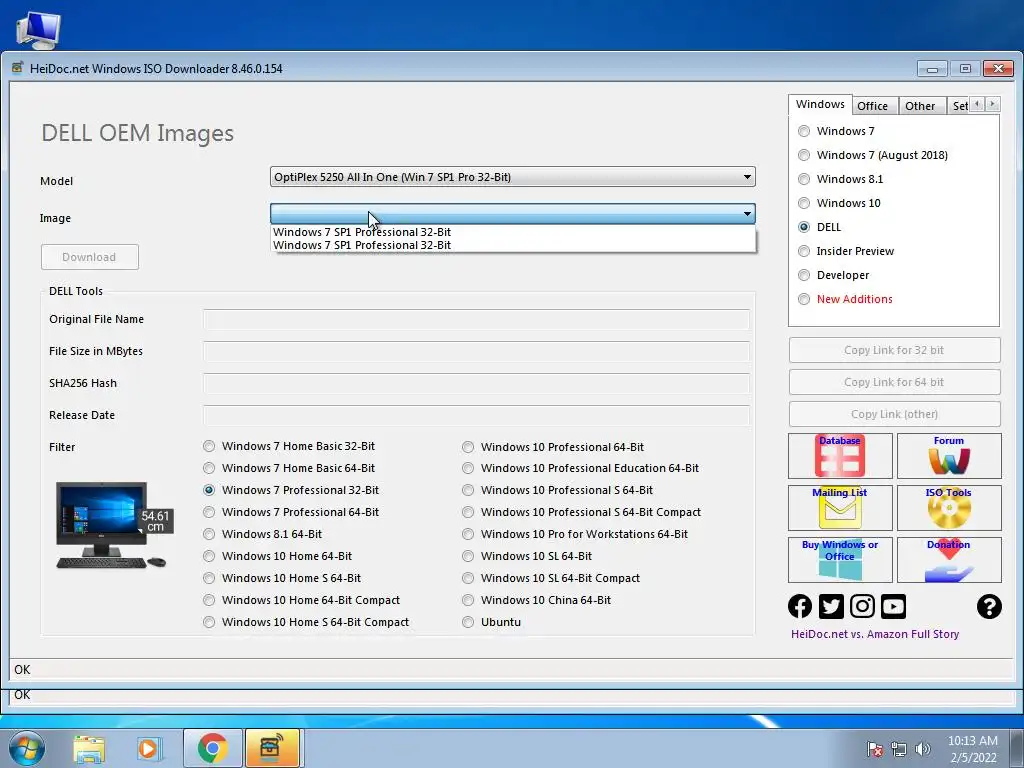Filter by Windows 10 China 64-Bit
1024x768 pixels.
pos(537,600)
